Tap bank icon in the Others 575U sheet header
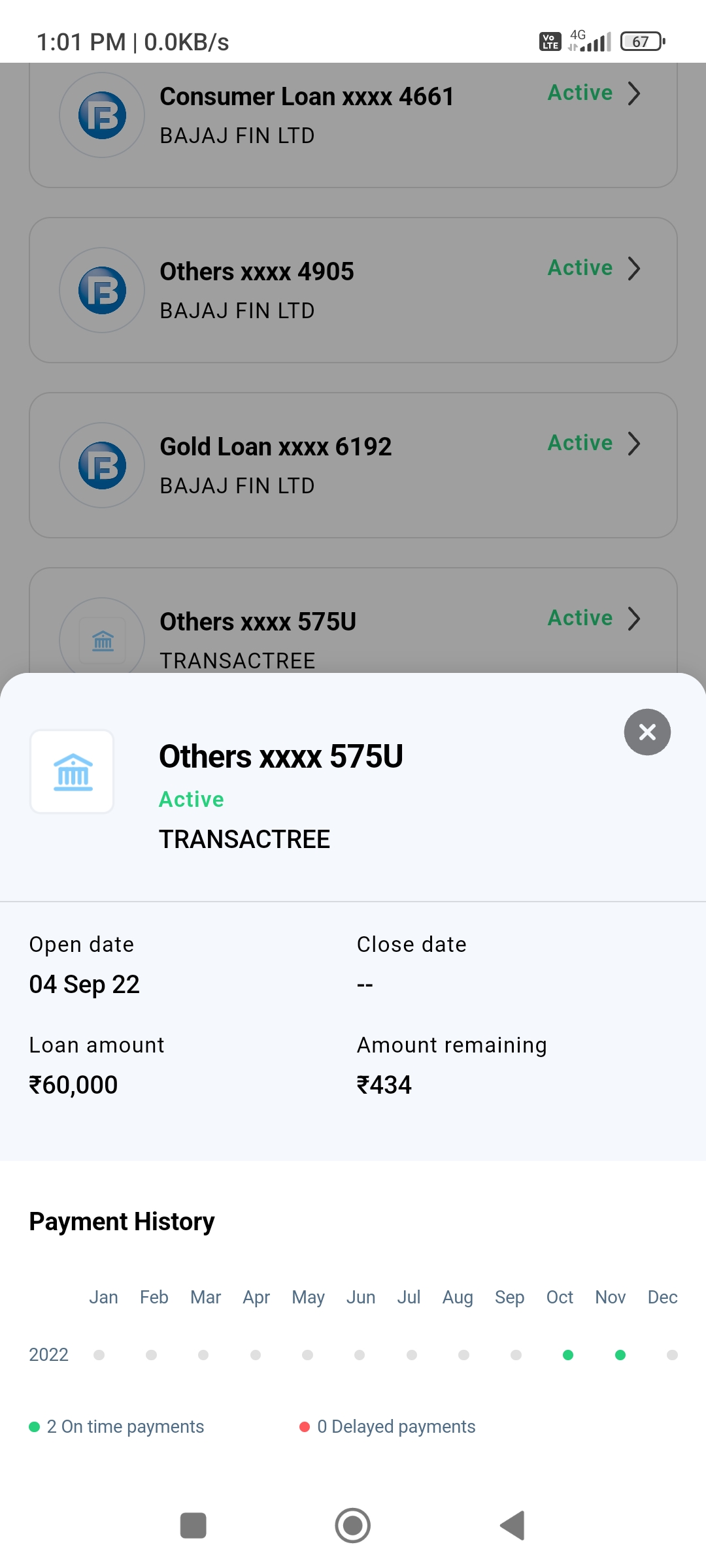Screen dimensions: 706x1568 73,772
